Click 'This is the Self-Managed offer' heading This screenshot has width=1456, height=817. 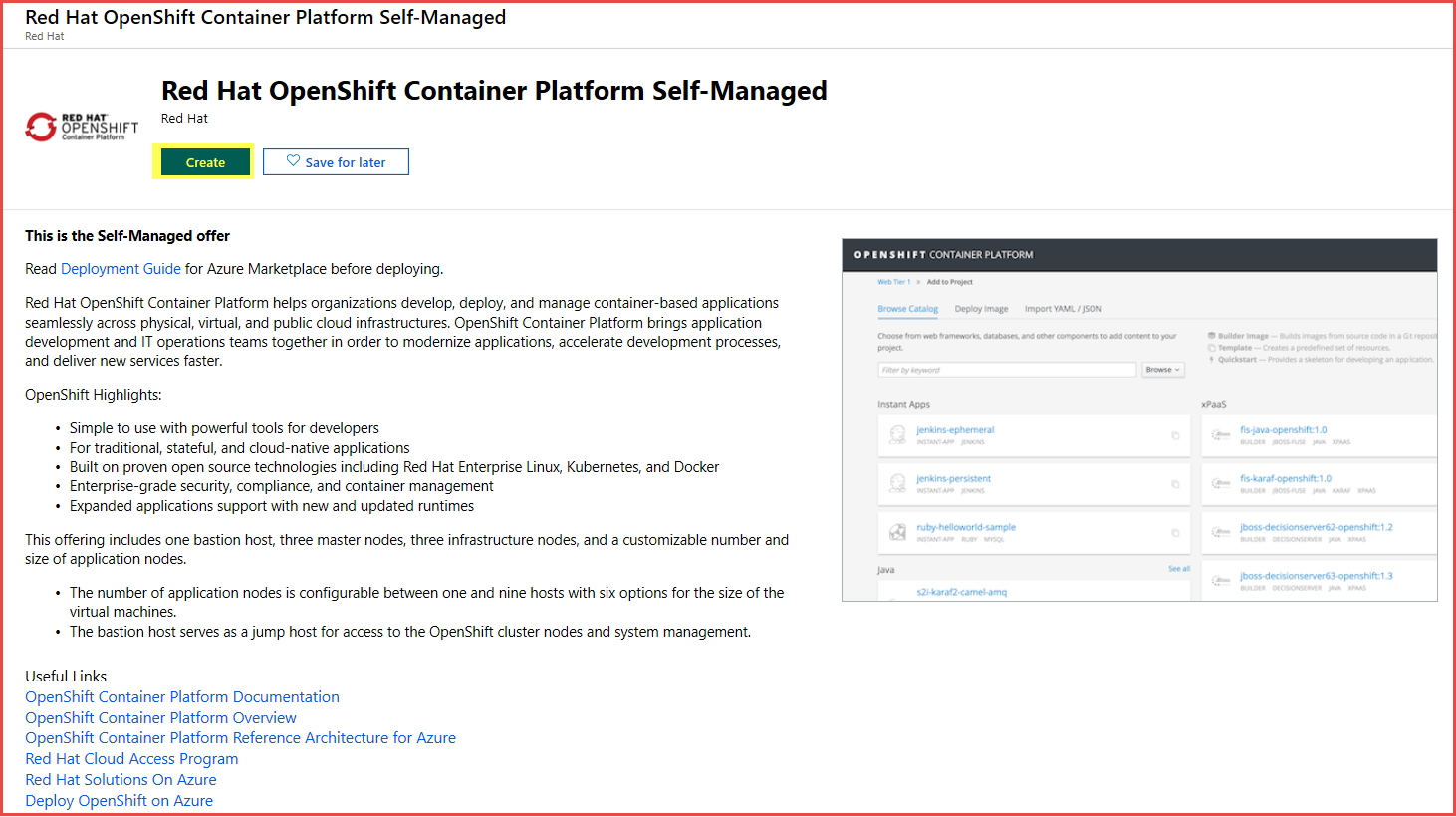pyautogui.click(x=127, y=236)
